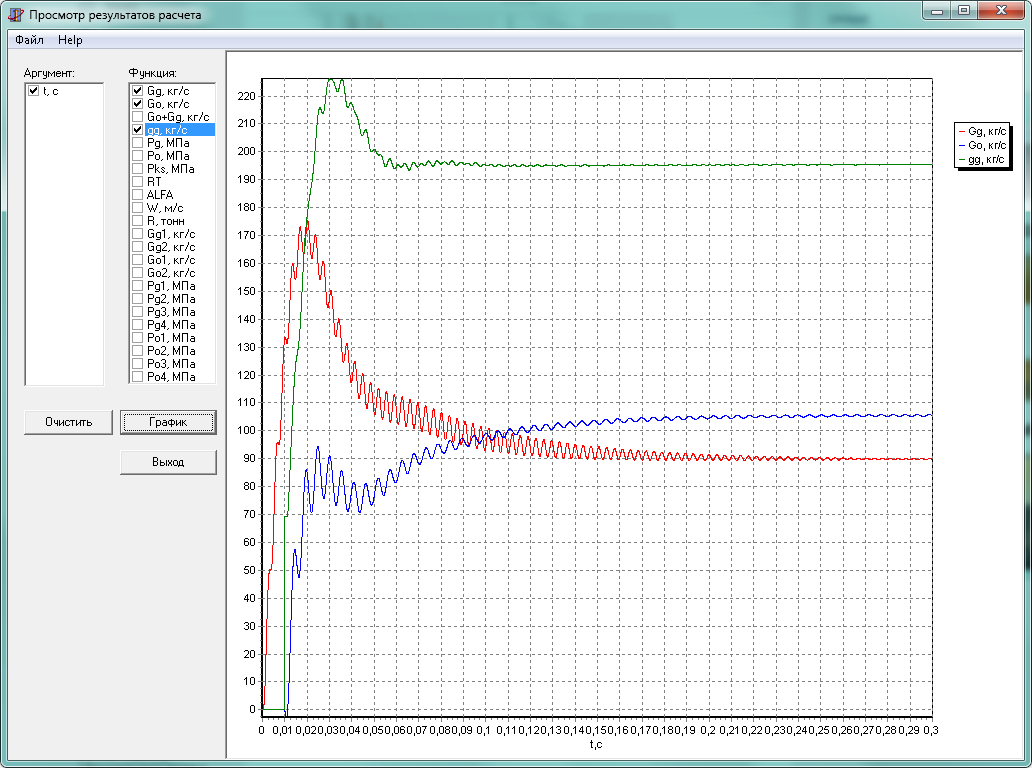Click the application icon in the title bar
The image size is (1032, 768).
point(16,15)
